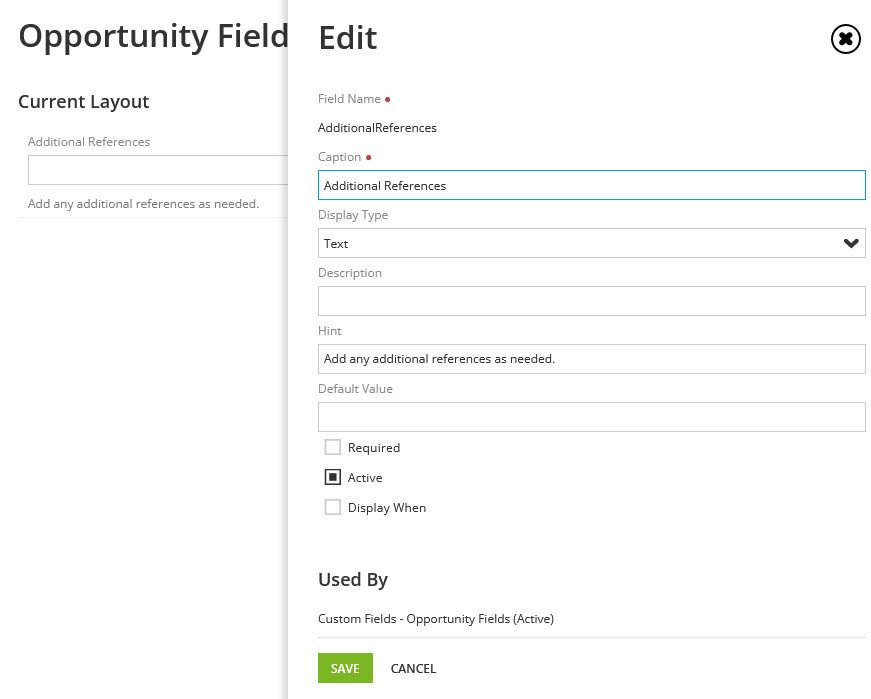Viewport: 871px width, 699px height.
Task: Click the Default Value input field
Action: coord(592,417)
